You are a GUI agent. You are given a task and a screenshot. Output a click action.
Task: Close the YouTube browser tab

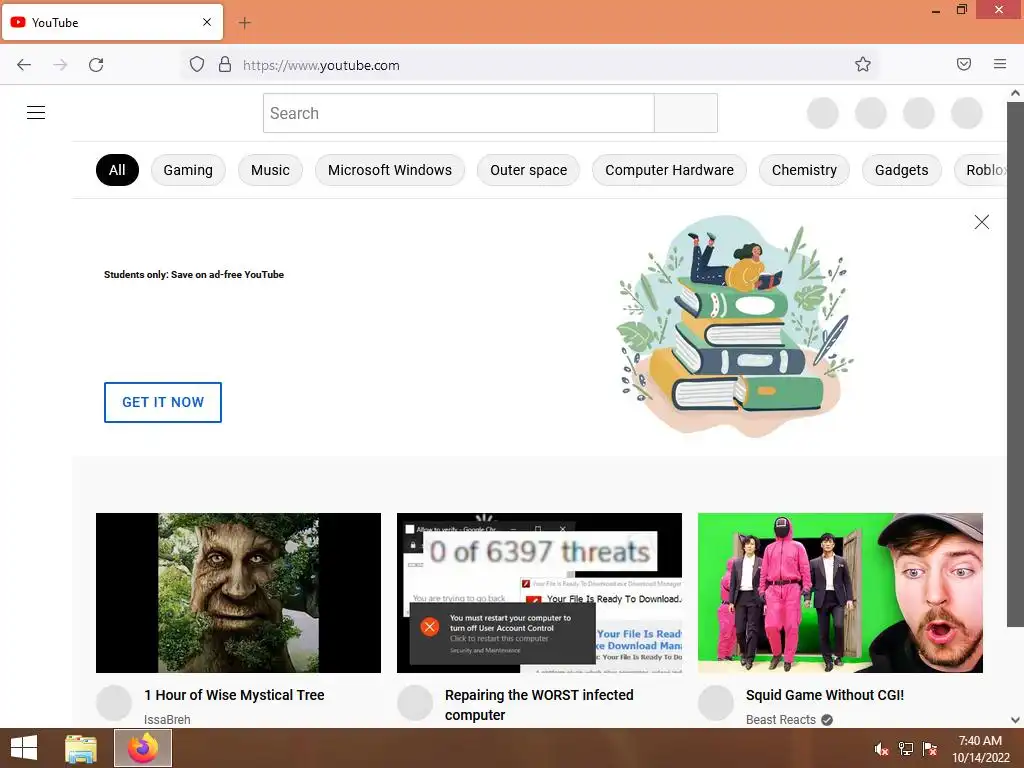tap(207, 22)
